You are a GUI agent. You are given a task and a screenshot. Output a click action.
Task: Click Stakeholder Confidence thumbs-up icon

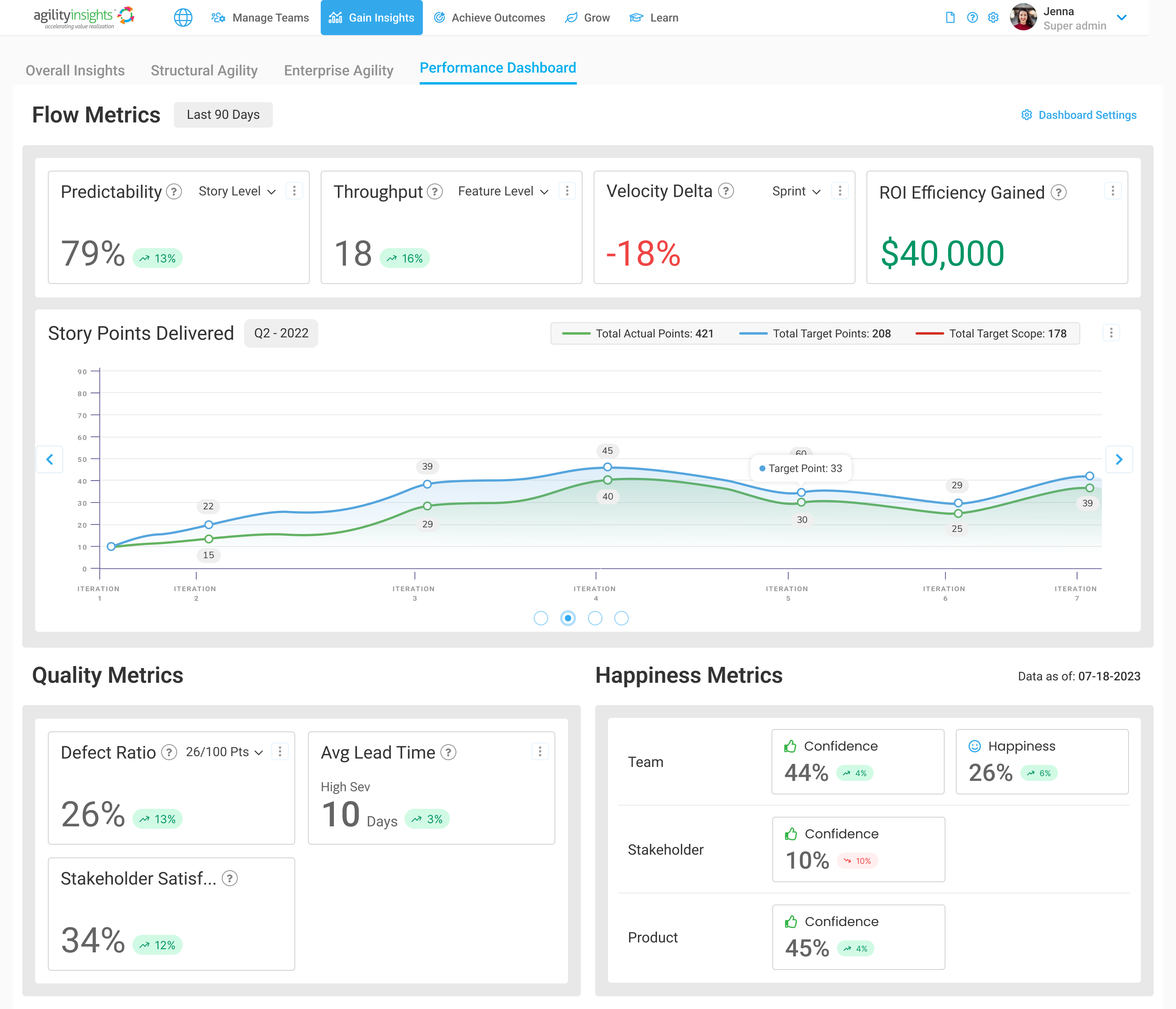[x=791, y=834]
